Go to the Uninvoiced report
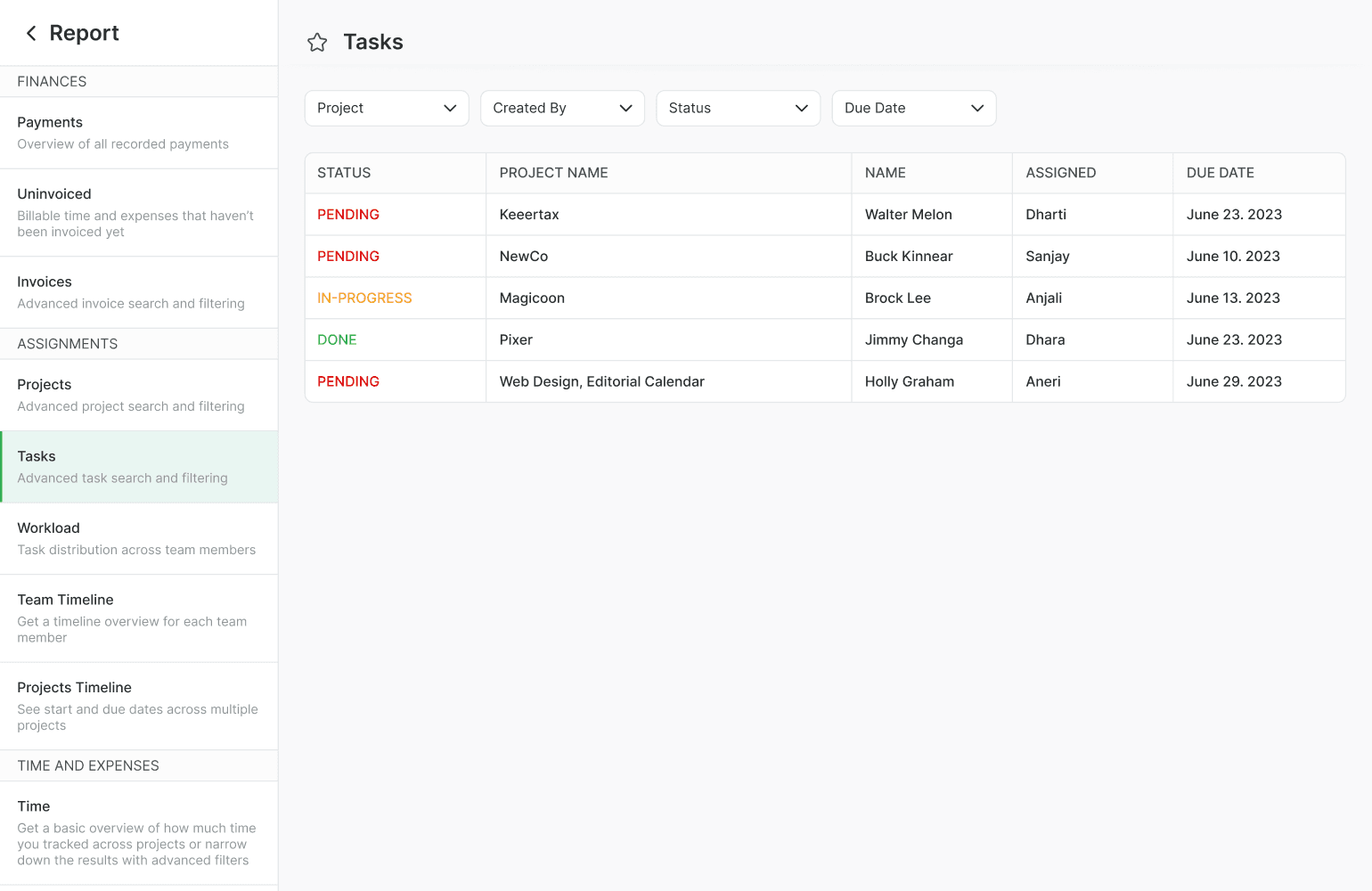The image size is (1372, 891). (139, 212)
